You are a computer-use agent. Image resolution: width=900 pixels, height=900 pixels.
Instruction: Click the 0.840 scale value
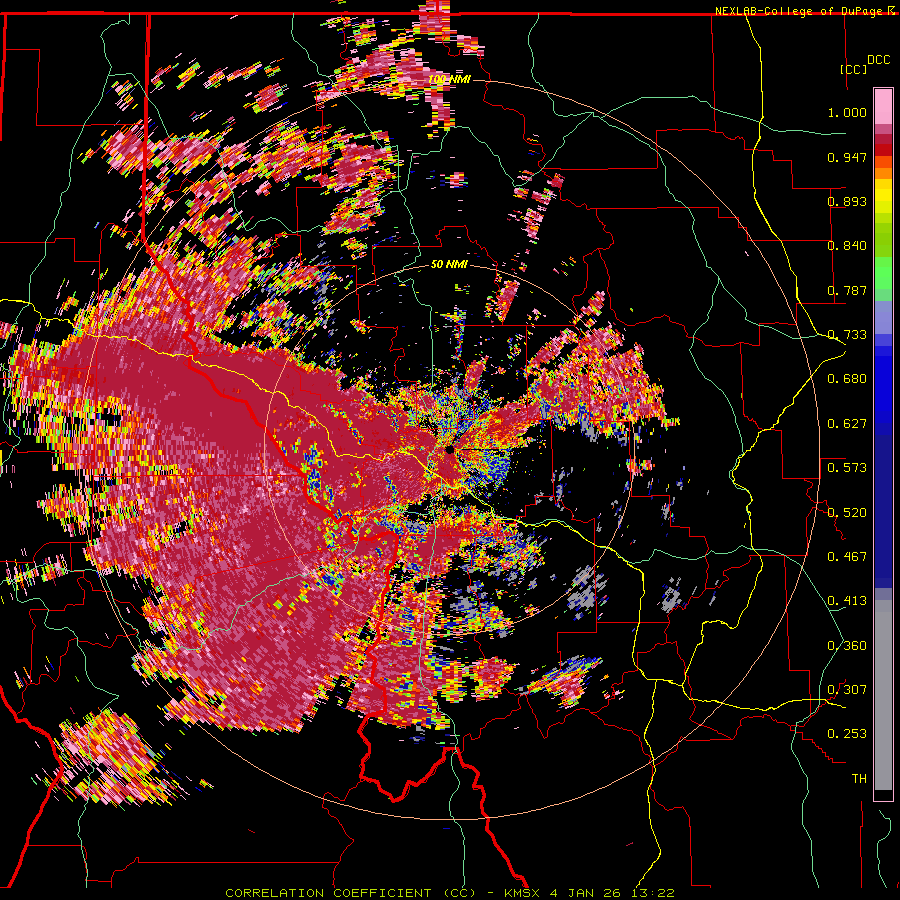click(x=847, y=246)
